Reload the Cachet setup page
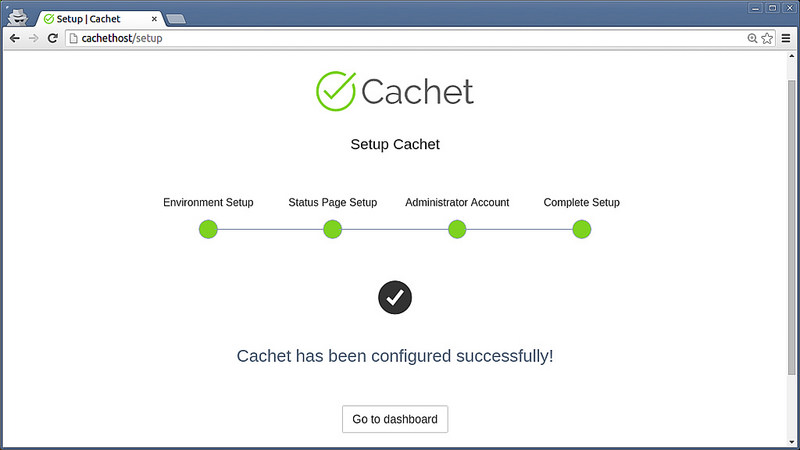The image size is (800, 450). tap(53, 38)
